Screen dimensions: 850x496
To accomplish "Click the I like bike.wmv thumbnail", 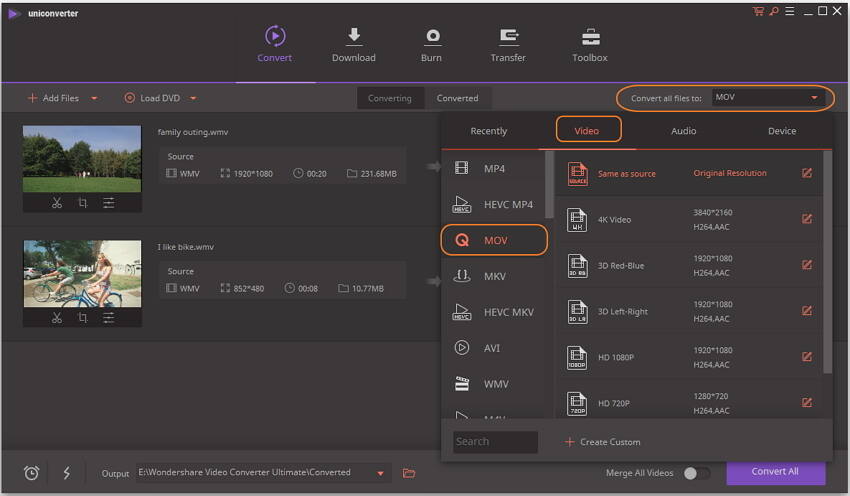I will 82,274.
